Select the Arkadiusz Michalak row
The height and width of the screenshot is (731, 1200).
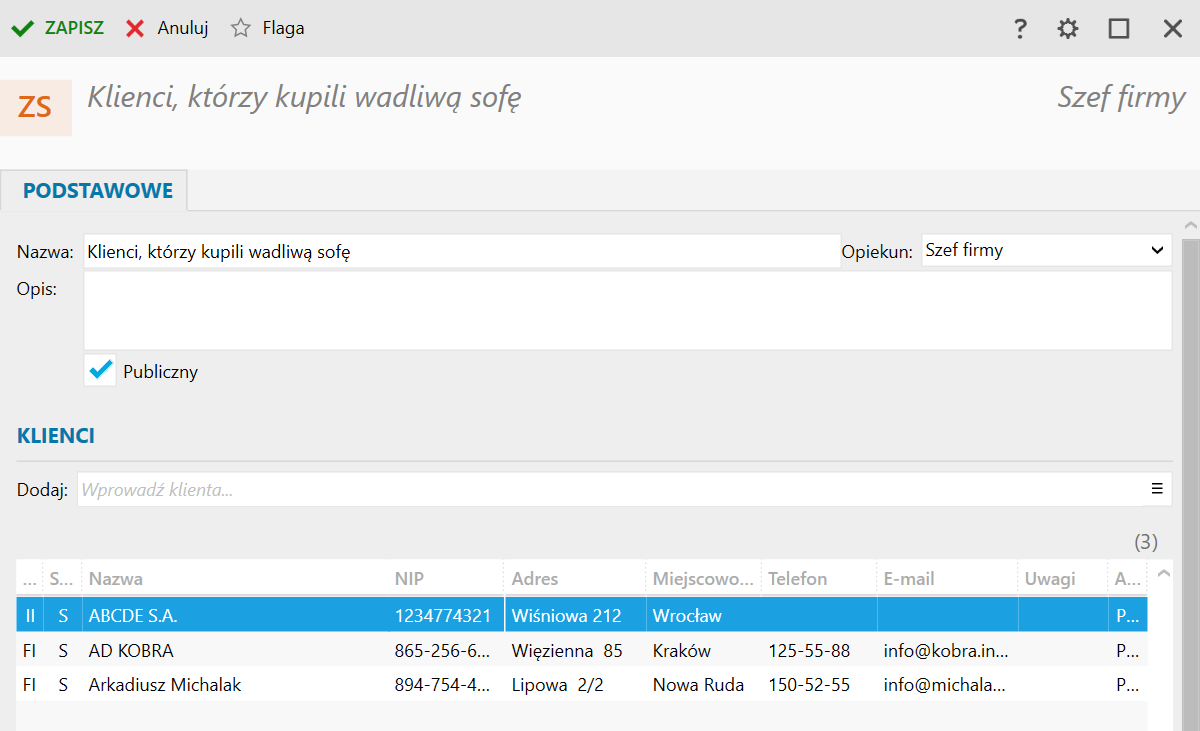(x=165, y=685)
